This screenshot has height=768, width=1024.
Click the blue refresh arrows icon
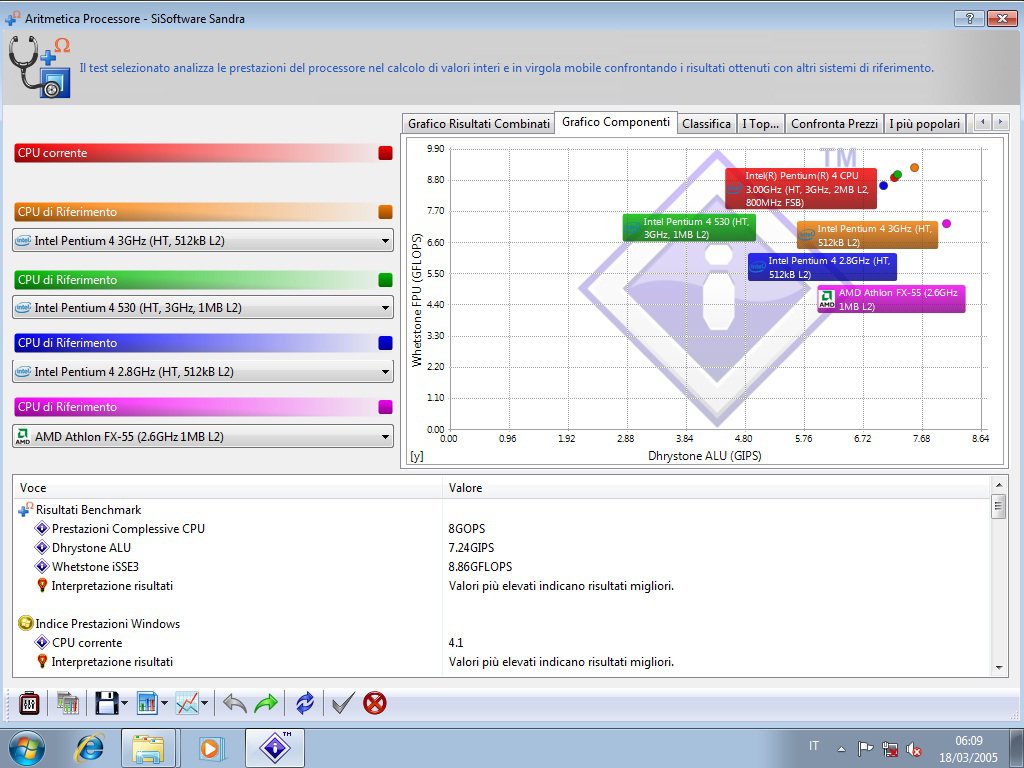point(305,703)
